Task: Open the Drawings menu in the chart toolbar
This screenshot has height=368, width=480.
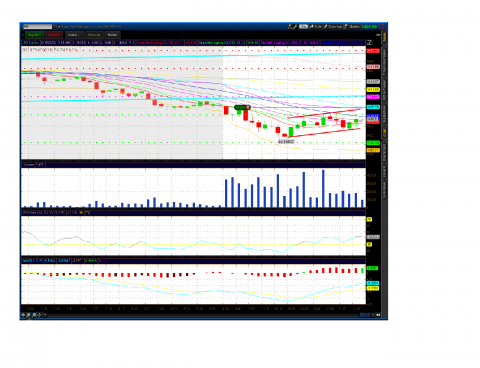Action: click(333, 26)
